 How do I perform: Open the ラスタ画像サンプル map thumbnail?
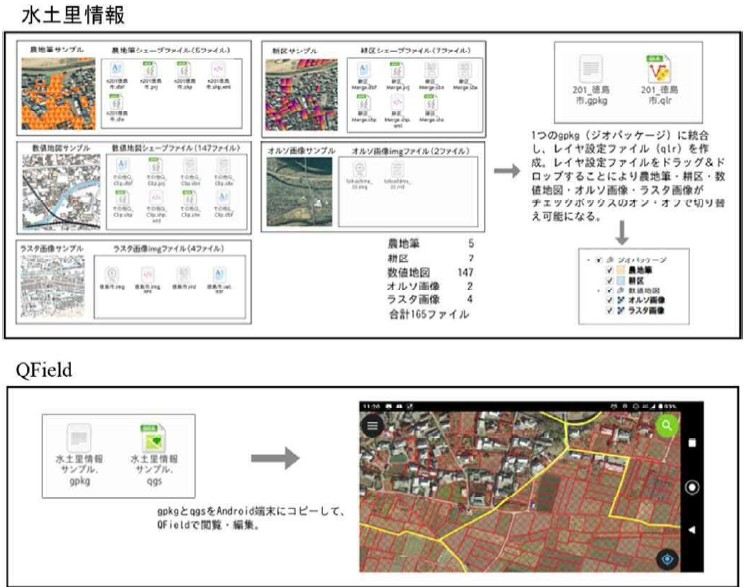pyautogui.click(x=53, y=287)
